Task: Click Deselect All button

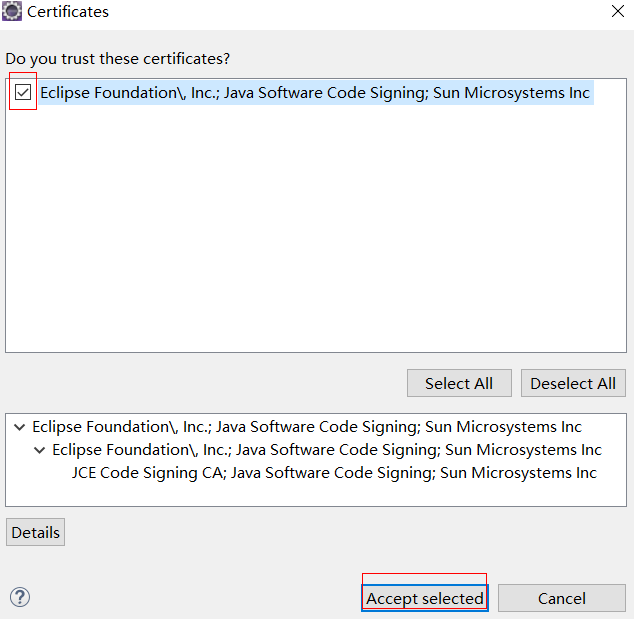Action: 573,383
